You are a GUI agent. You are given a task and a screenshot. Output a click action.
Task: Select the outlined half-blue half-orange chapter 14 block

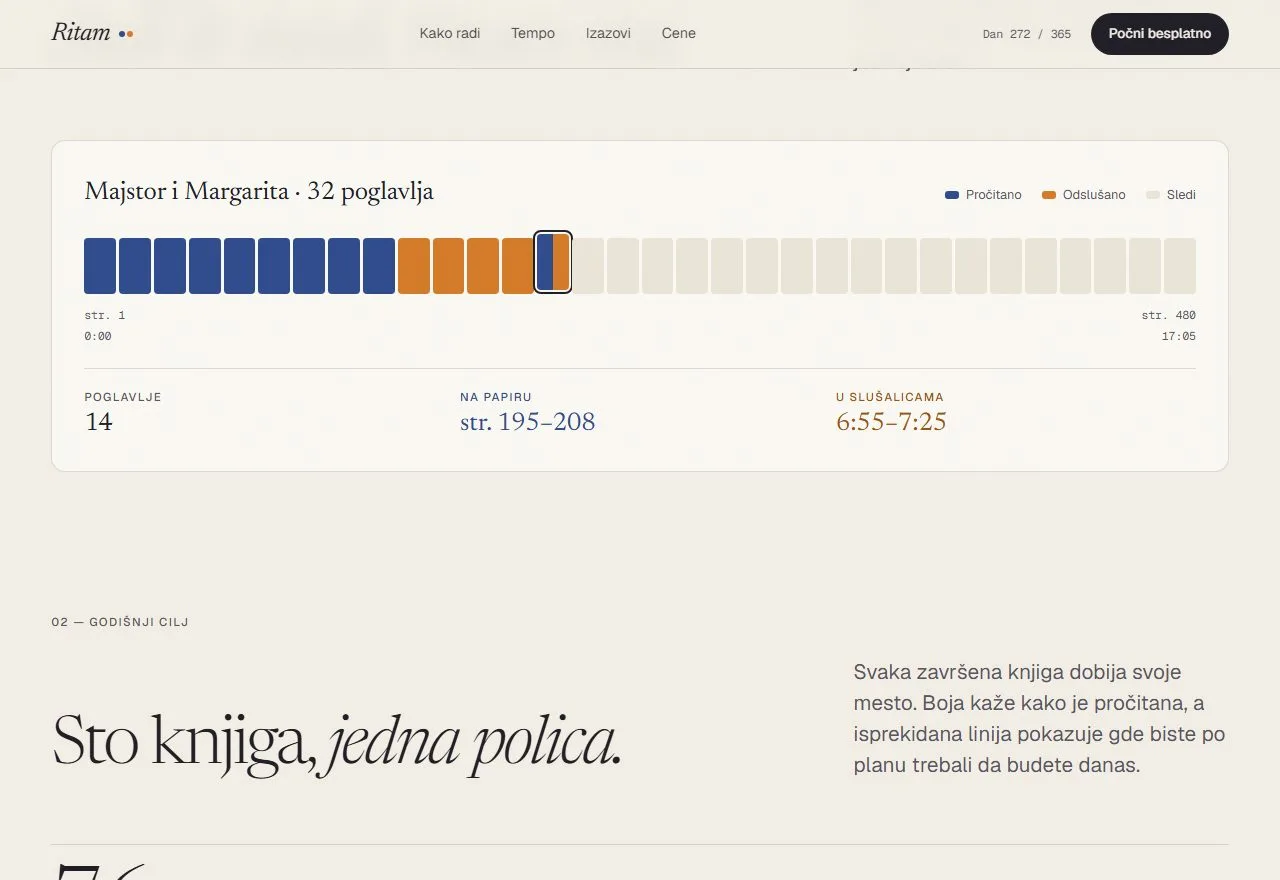coord(553,262)
